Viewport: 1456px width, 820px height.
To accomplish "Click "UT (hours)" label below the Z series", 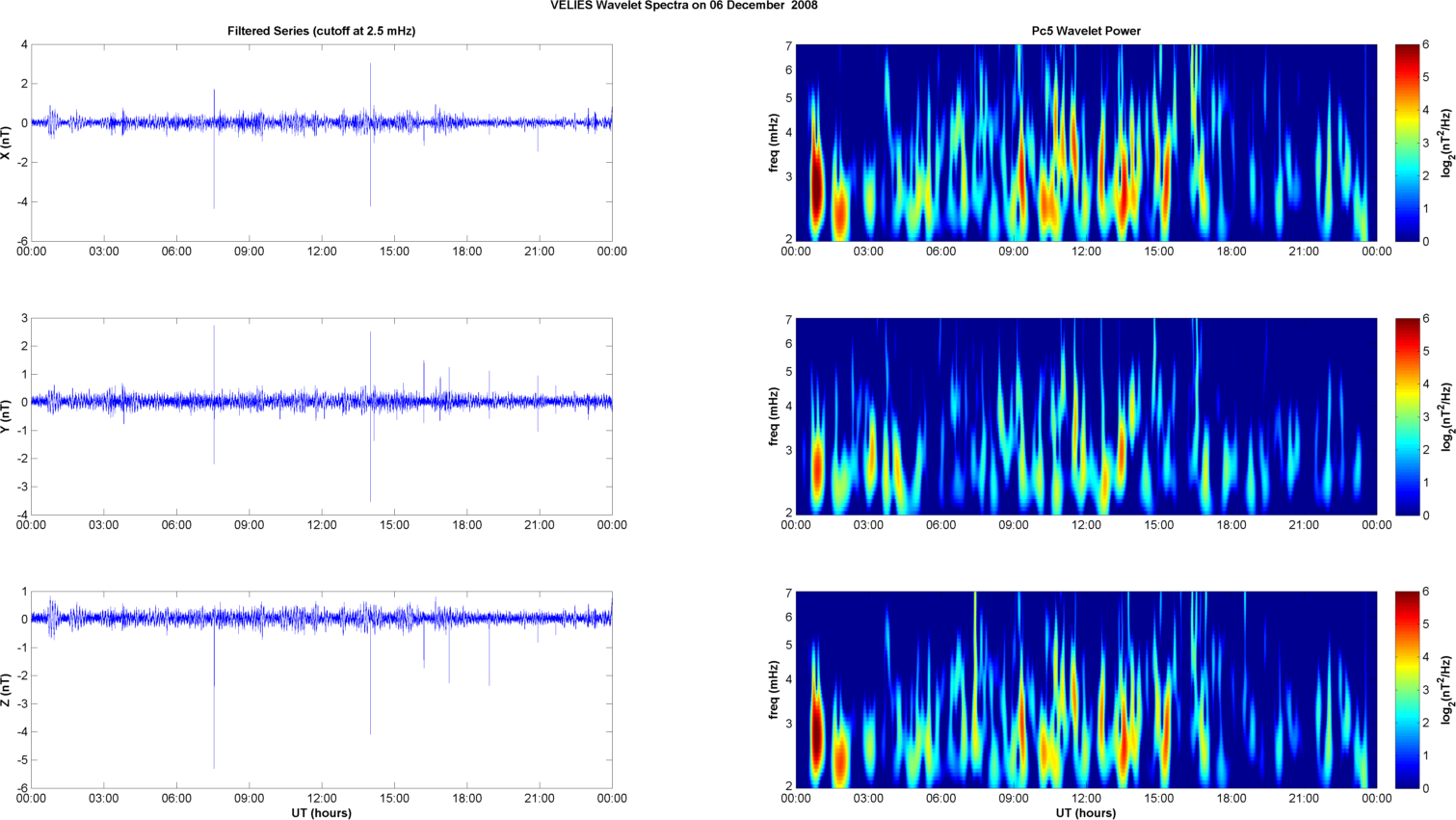I will [x=322, y=813].
